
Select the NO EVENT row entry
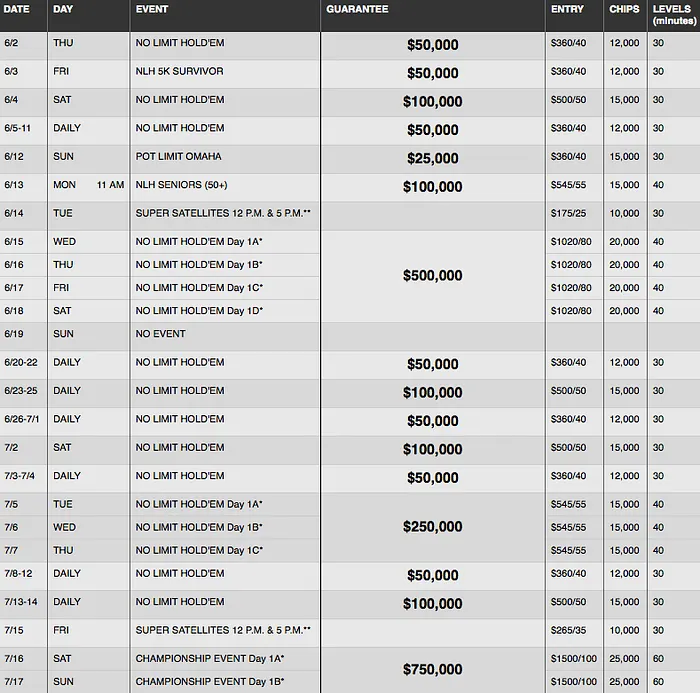click(x=160, y=334)
